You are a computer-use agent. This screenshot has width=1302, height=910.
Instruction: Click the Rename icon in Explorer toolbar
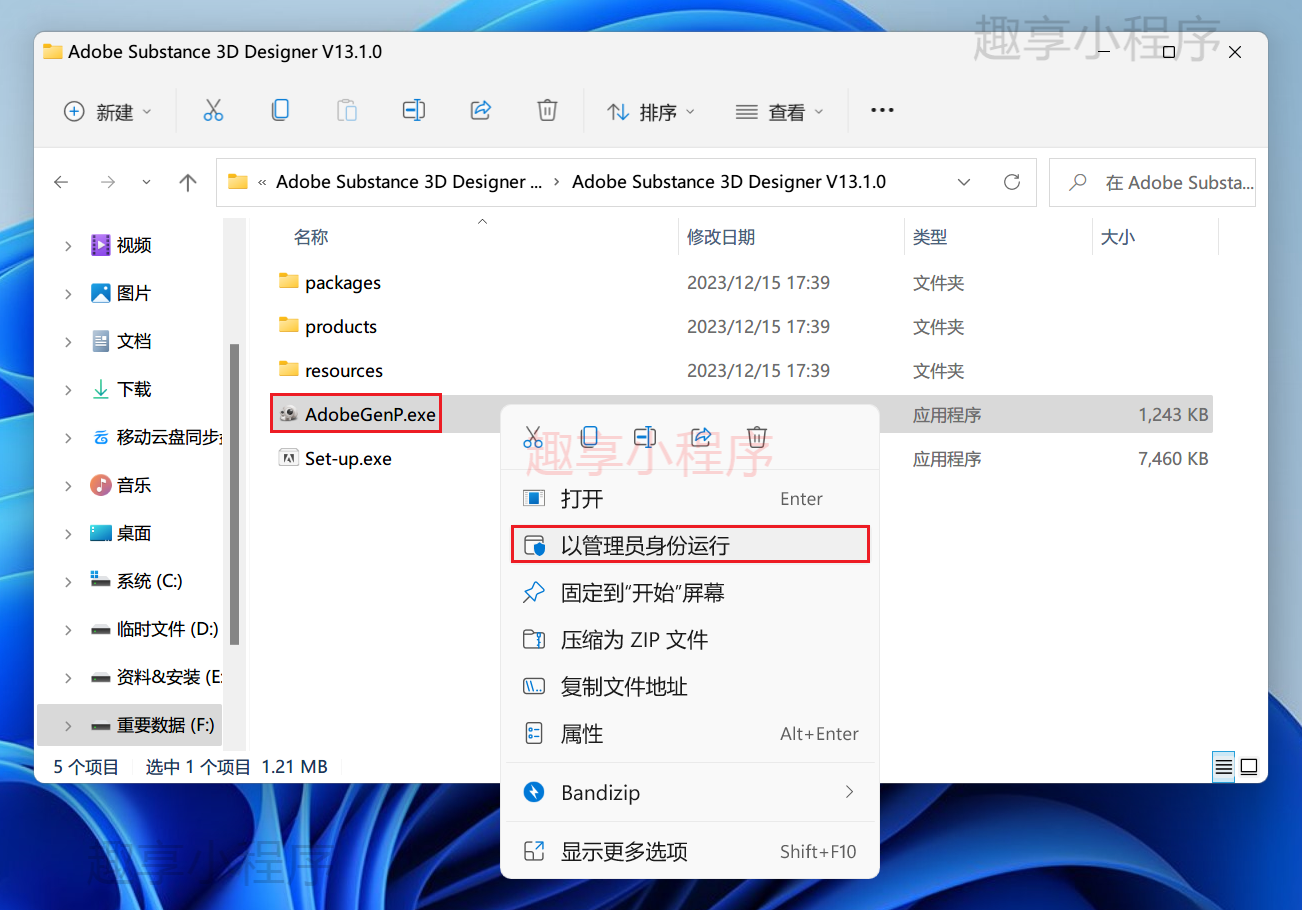(x=414, y=110)
